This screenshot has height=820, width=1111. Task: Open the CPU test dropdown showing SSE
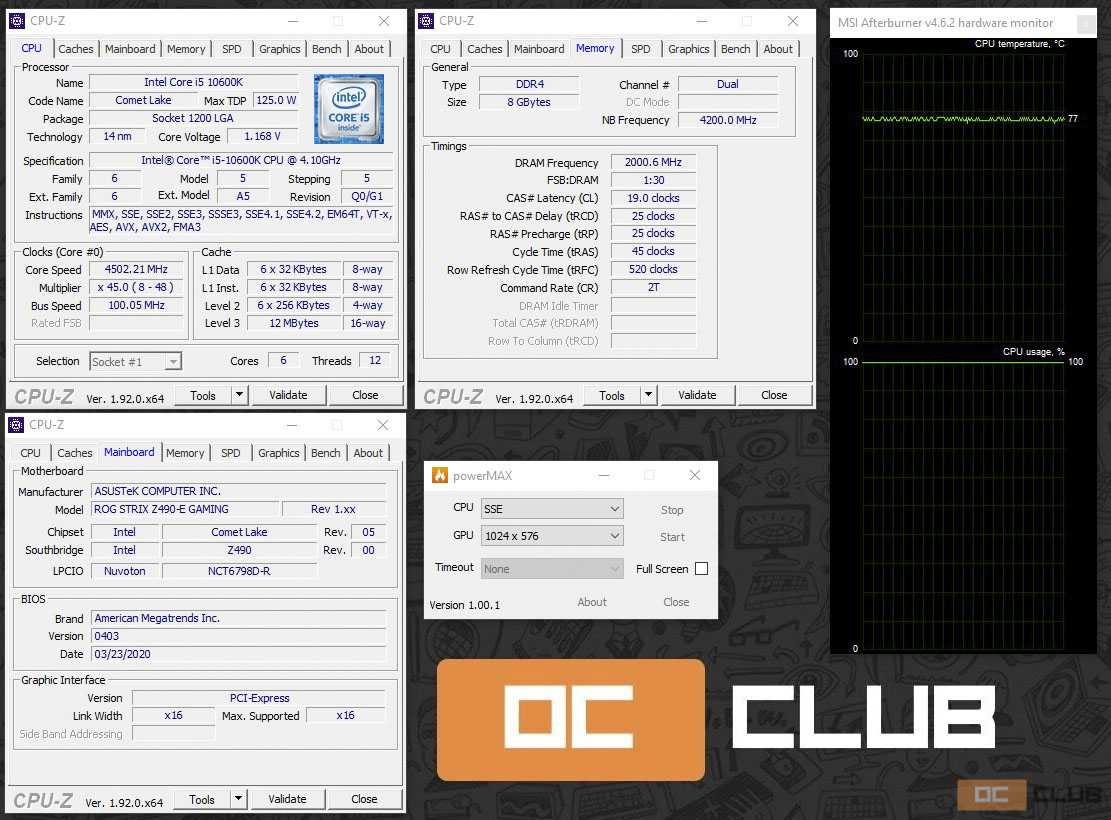point(552,509)
